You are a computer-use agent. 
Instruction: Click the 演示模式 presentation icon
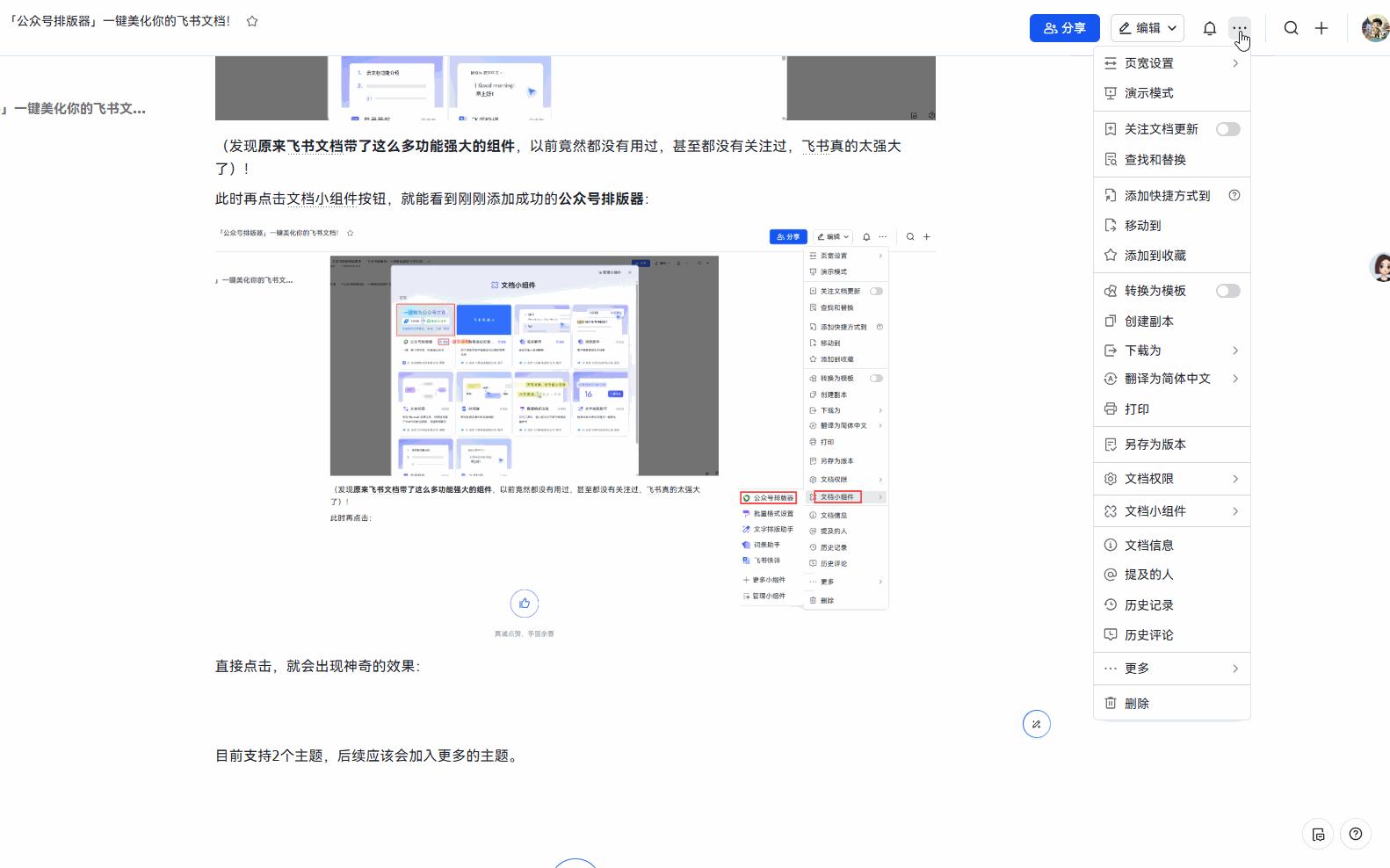point(1111,93)
